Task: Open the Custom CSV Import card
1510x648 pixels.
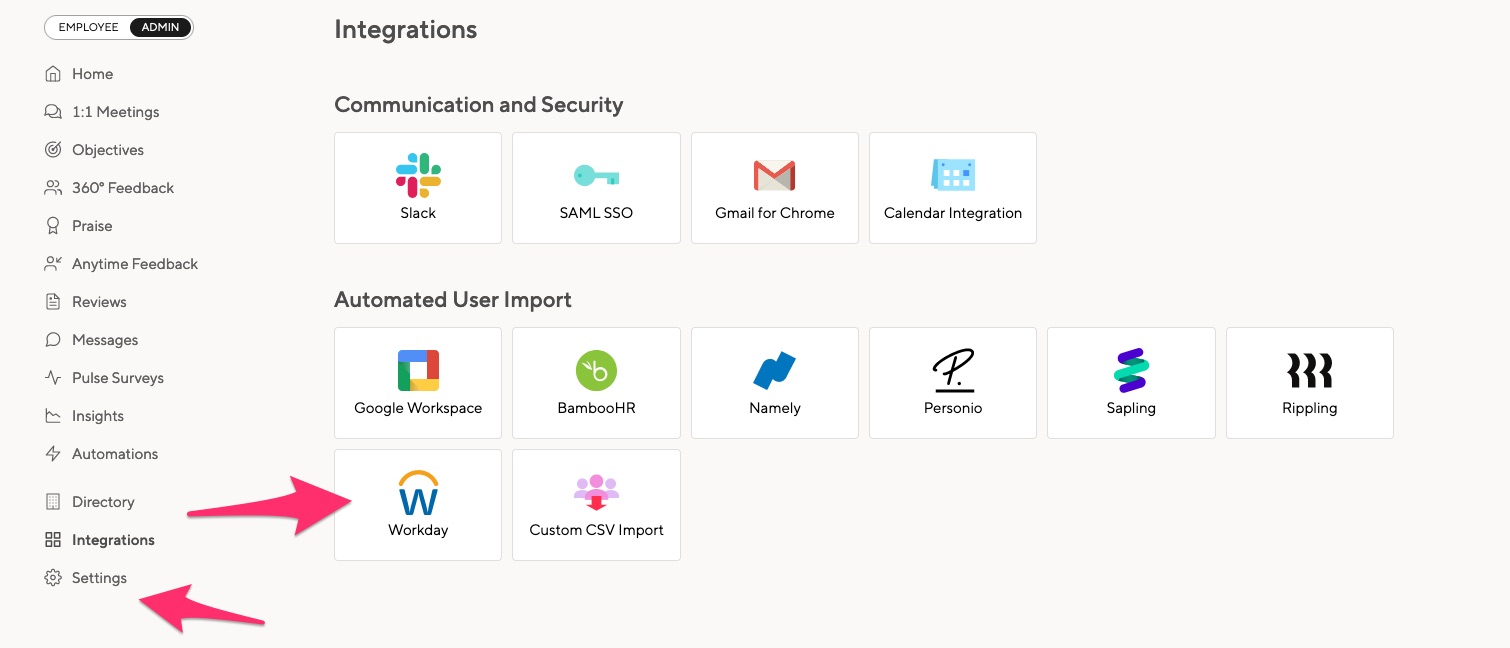Action: (595, 504)
